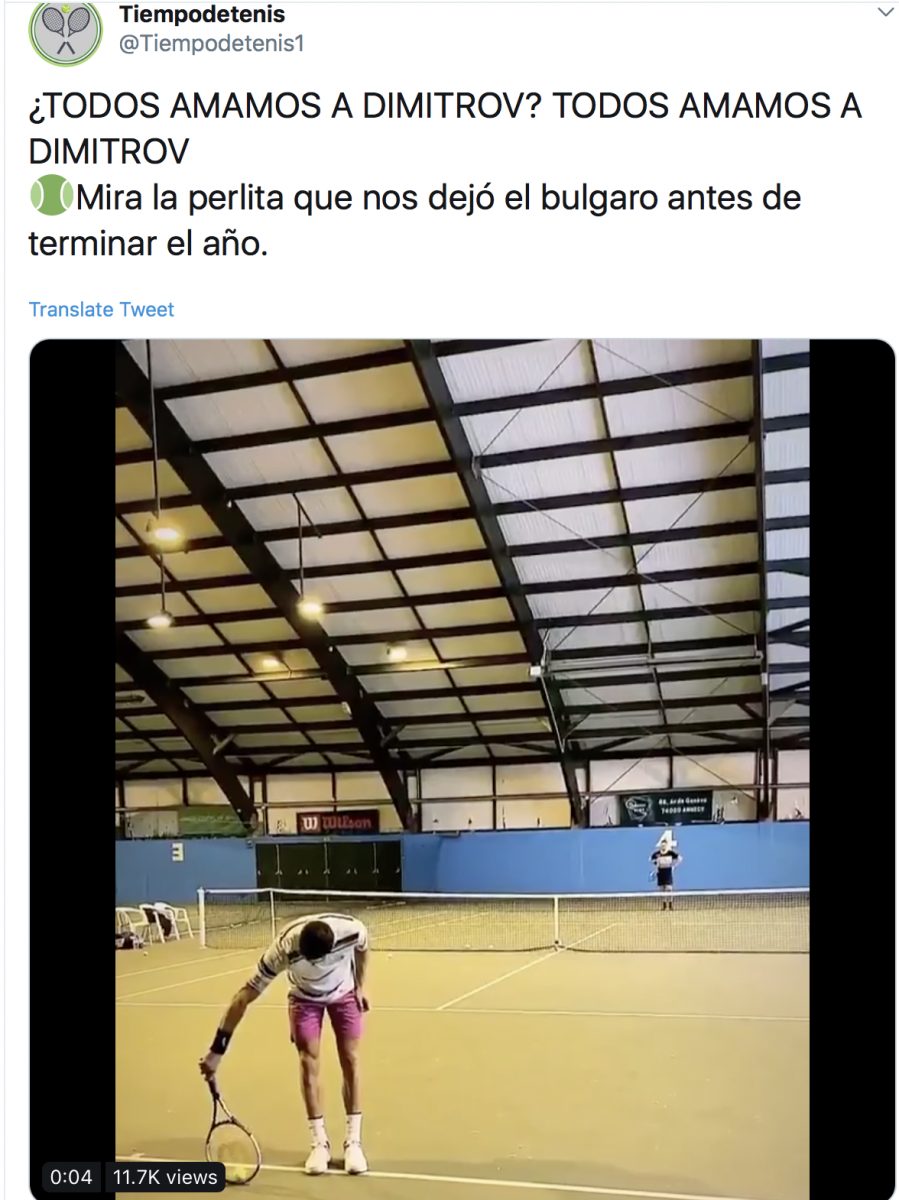Play the Dimitrov video
The image size is (899, 1200).
click(462, 770)
